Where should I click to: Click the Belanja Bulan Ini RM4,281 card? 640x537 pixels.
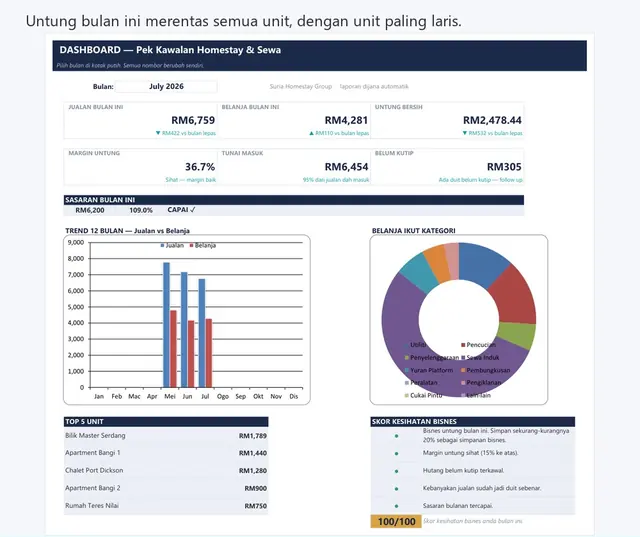[294, 121]
